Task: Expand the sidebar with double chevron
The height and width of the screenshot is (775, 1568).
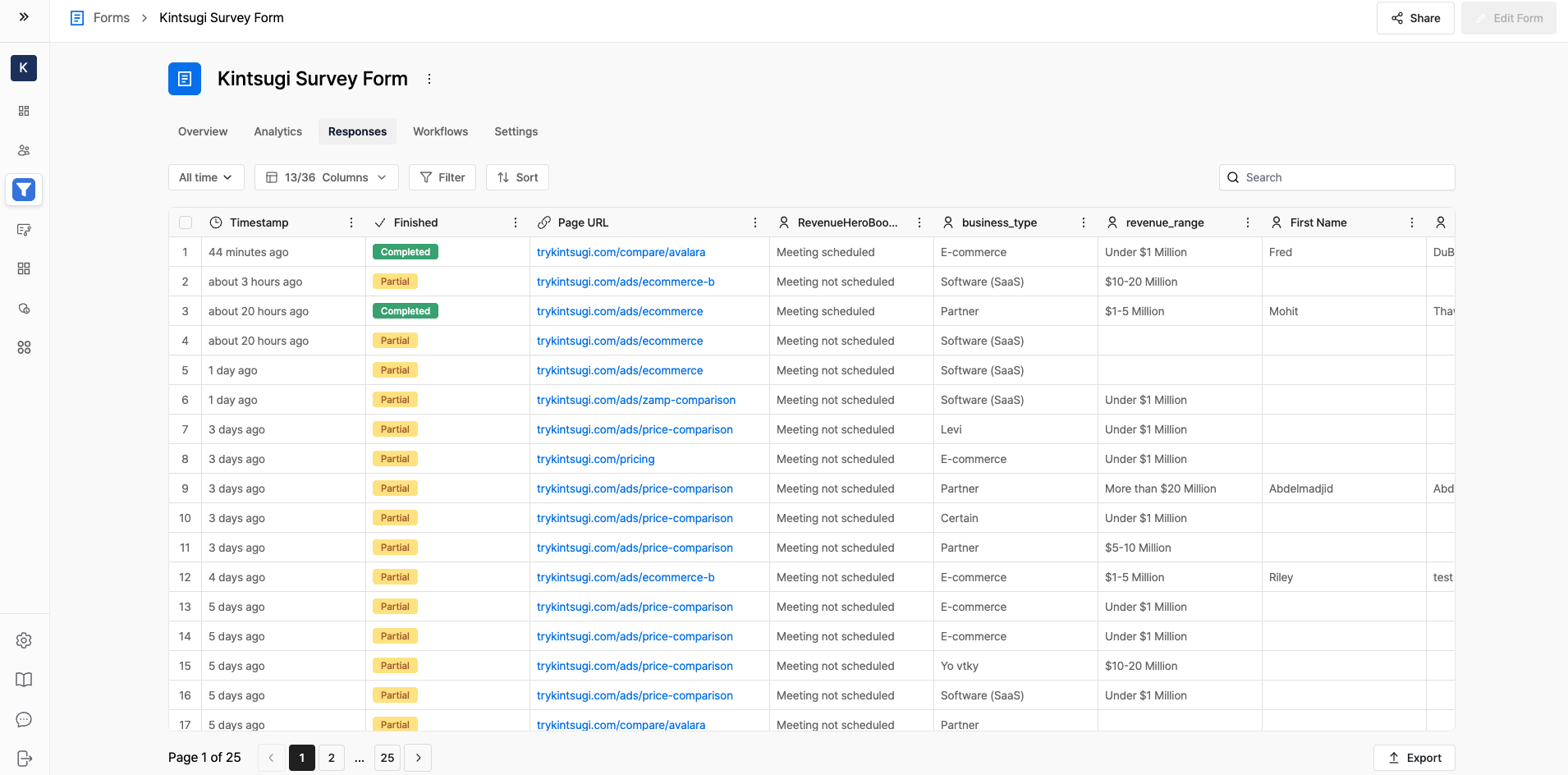Action: 24,17
